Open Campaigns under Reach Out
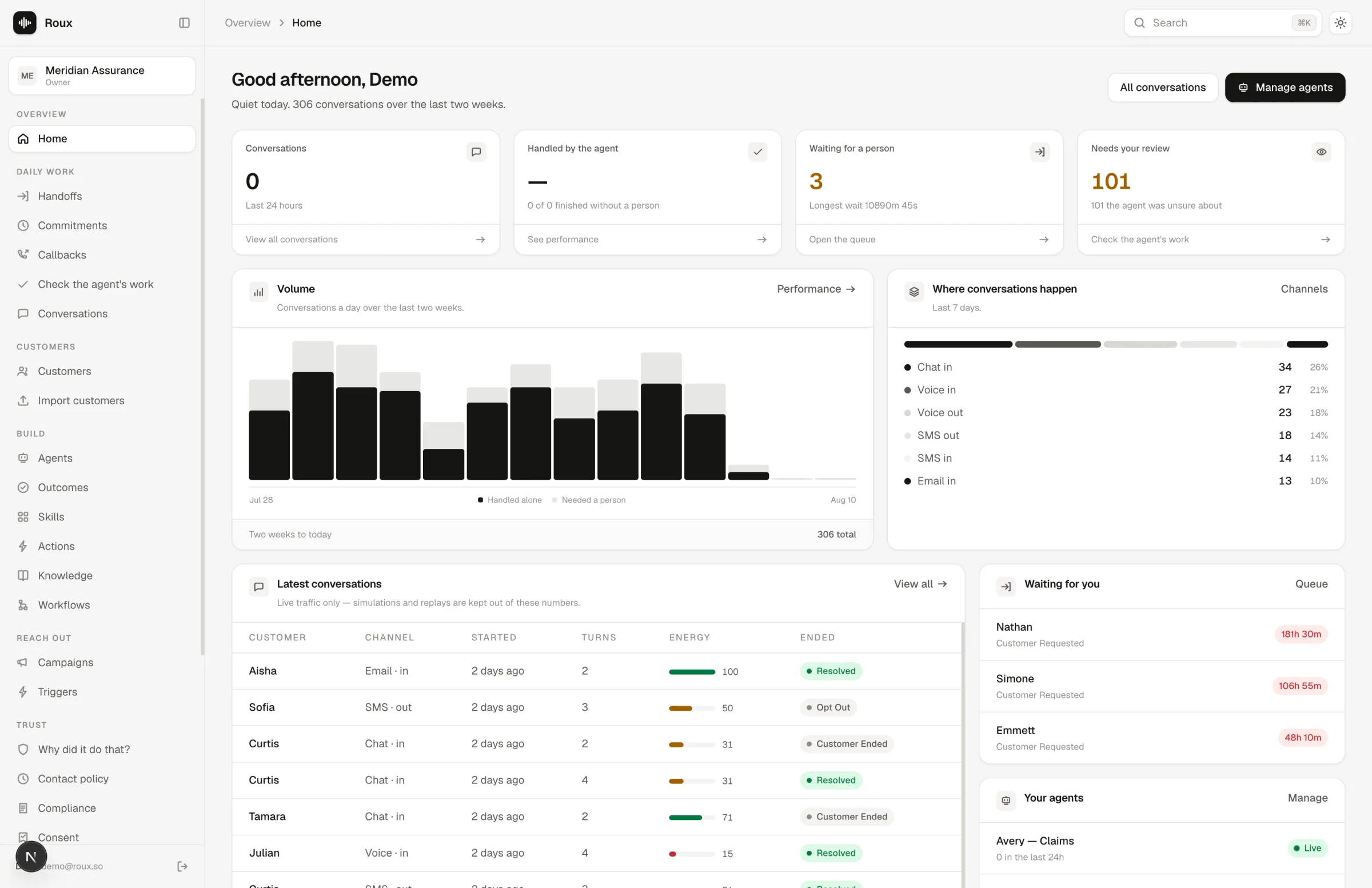1372x888 pixels. (102, 663)
